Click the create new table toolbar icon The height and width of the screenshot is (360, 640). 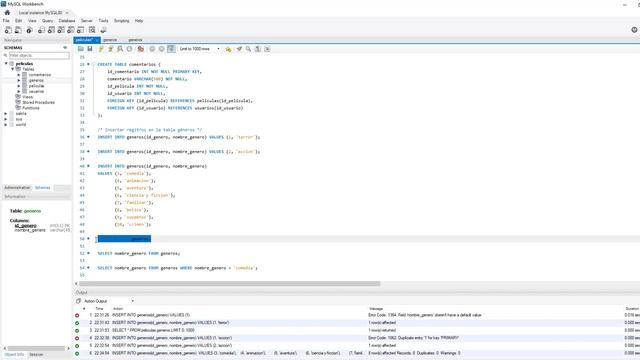tap(51, 30)
